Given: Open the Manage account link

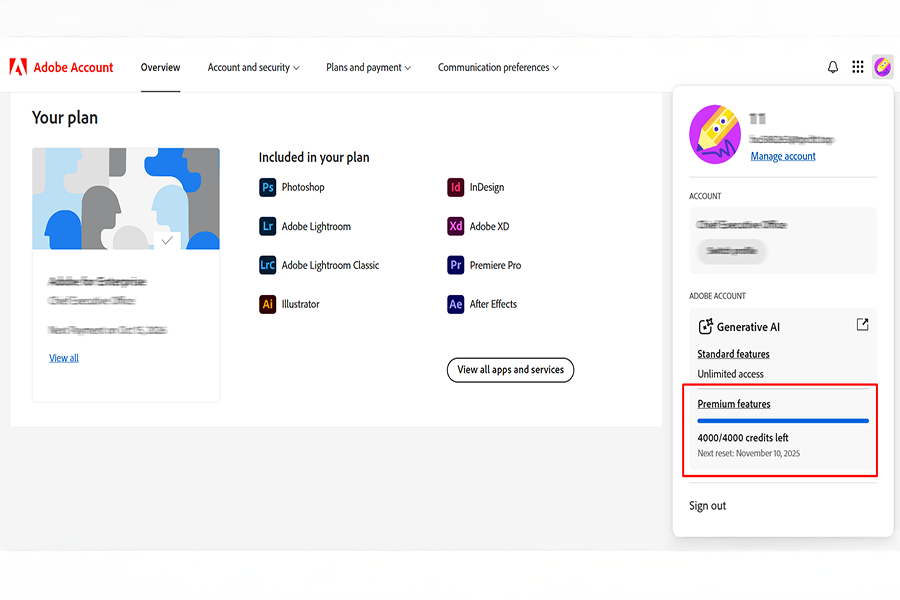Looking at the screenshot, I should coord(783,156).
